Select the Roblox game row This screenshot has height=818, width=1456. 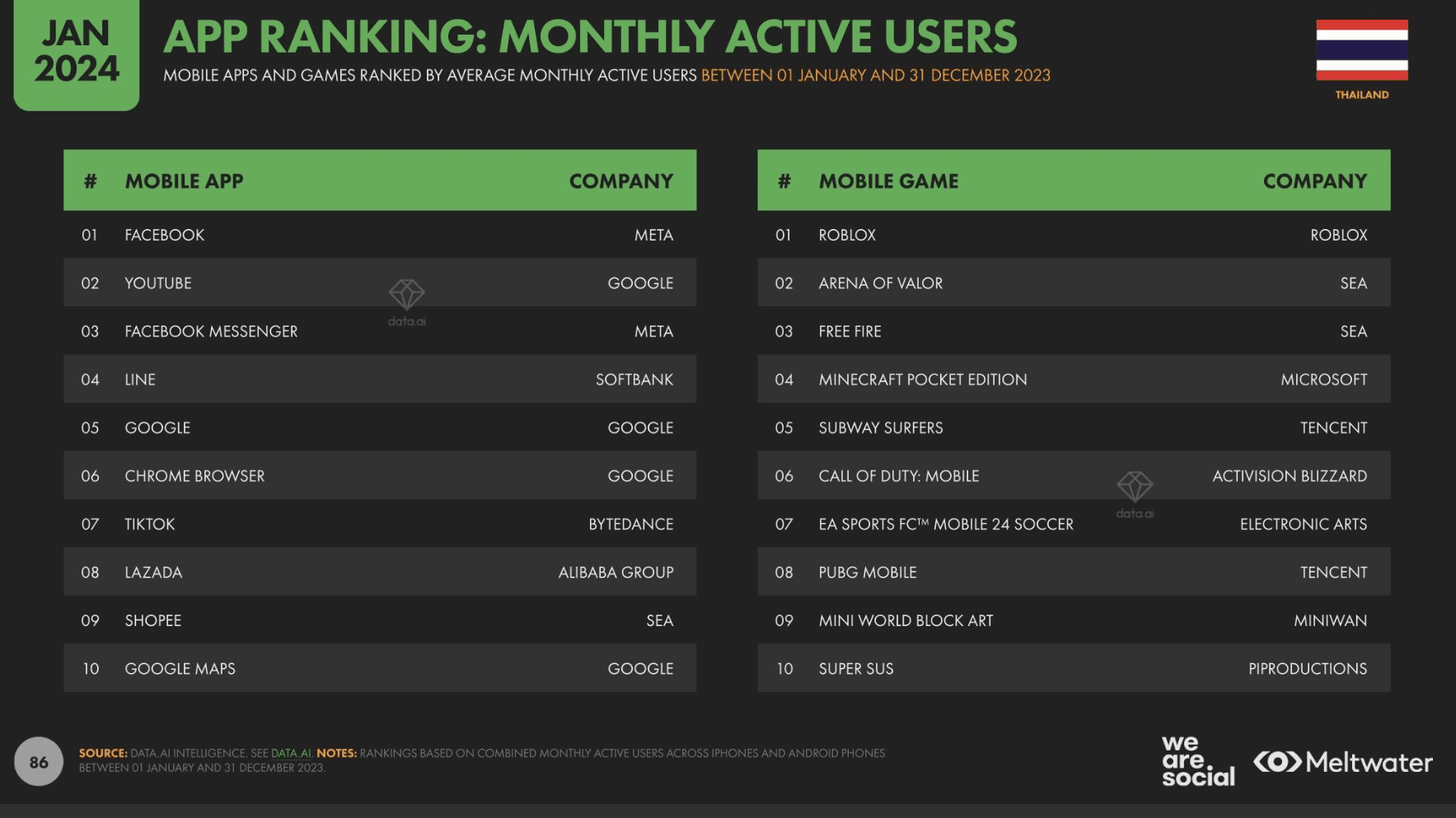[1073, 235]
